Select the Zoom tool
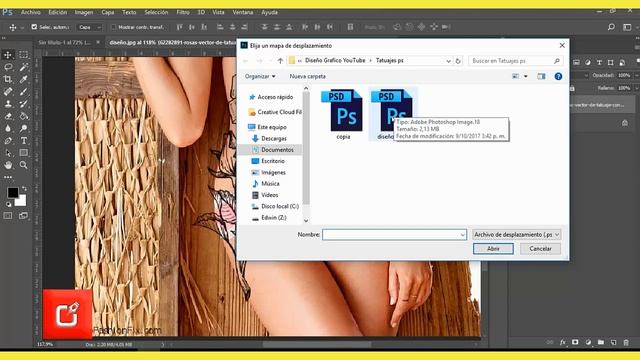Viewport: 640px width, 360px height. tap(24, 165)
